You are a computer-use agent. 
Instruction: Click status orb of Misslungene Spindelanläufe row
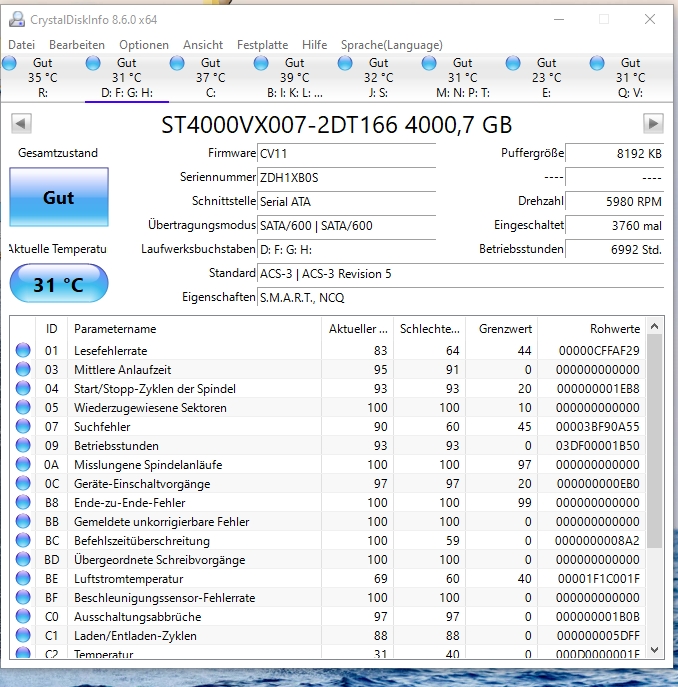[x=23, y=464]
